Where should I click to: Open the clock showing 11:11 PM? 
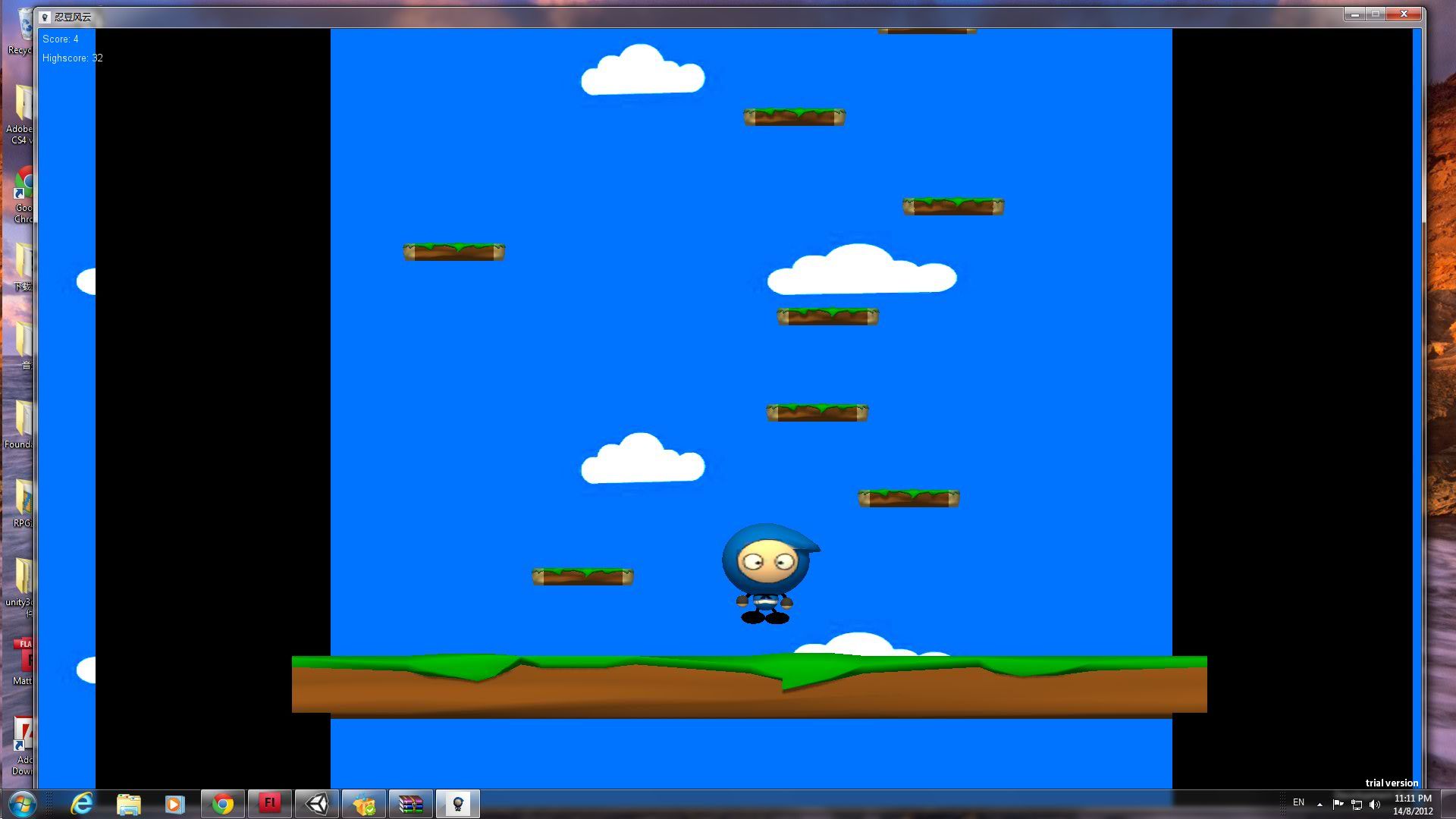(1413, 805)
